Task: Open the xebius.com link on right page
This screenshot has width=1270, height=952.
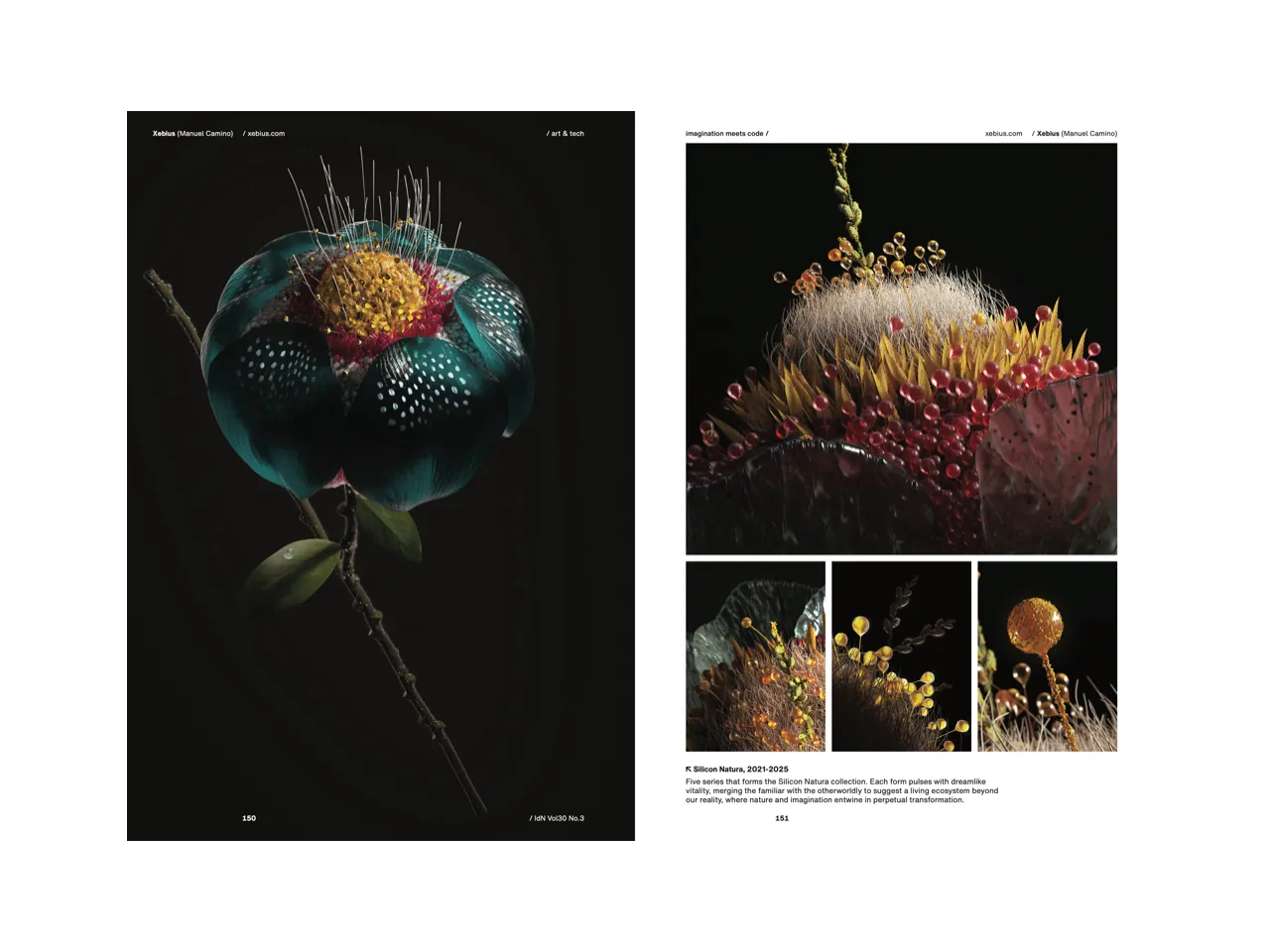Action: pos(1002,133)
